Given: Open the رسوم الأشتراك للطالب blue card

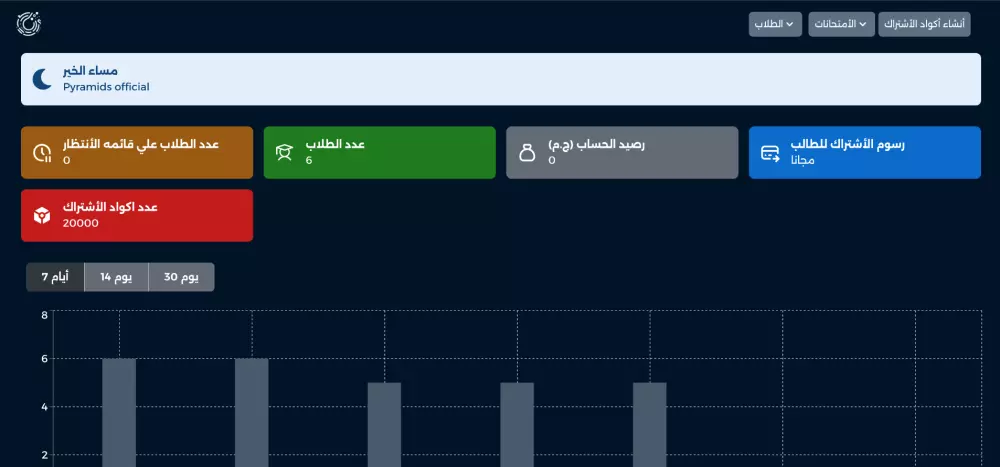Looking at the screenshot, I should 865,152.
